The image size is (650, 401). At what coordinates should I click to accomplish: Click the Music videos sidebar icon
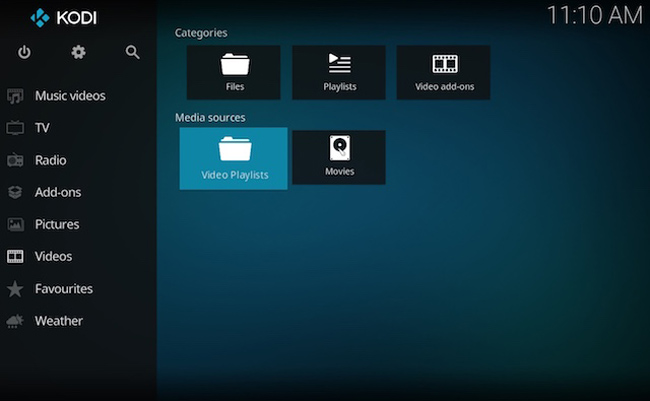(15, 96)
